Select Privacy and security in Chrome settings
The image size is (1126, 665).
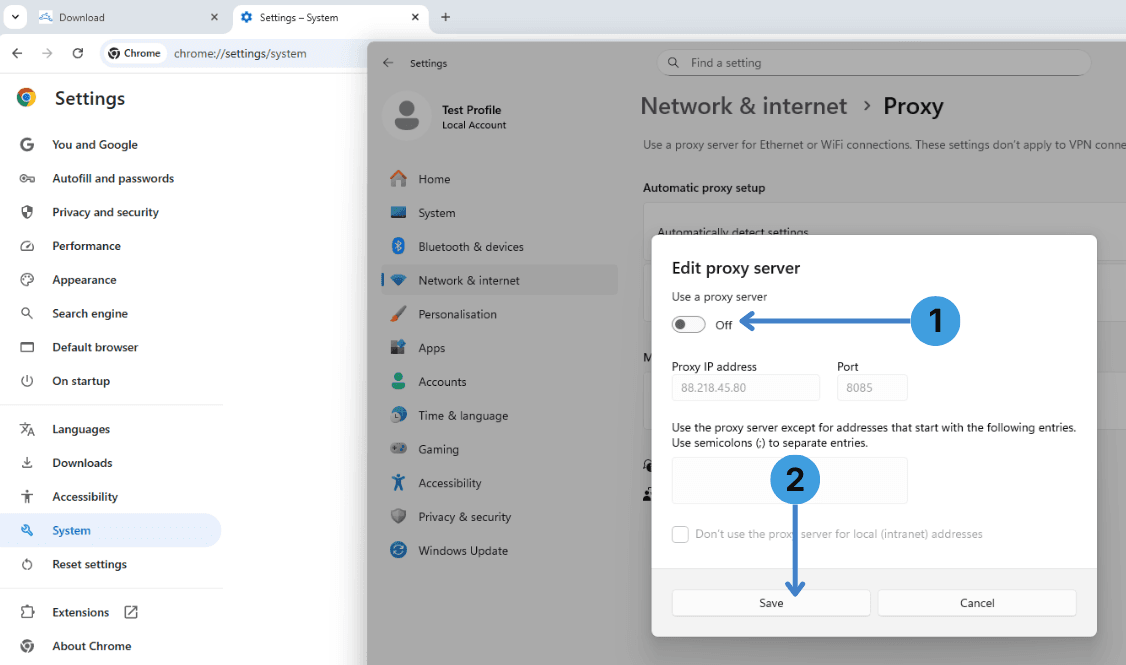(105, 212)
